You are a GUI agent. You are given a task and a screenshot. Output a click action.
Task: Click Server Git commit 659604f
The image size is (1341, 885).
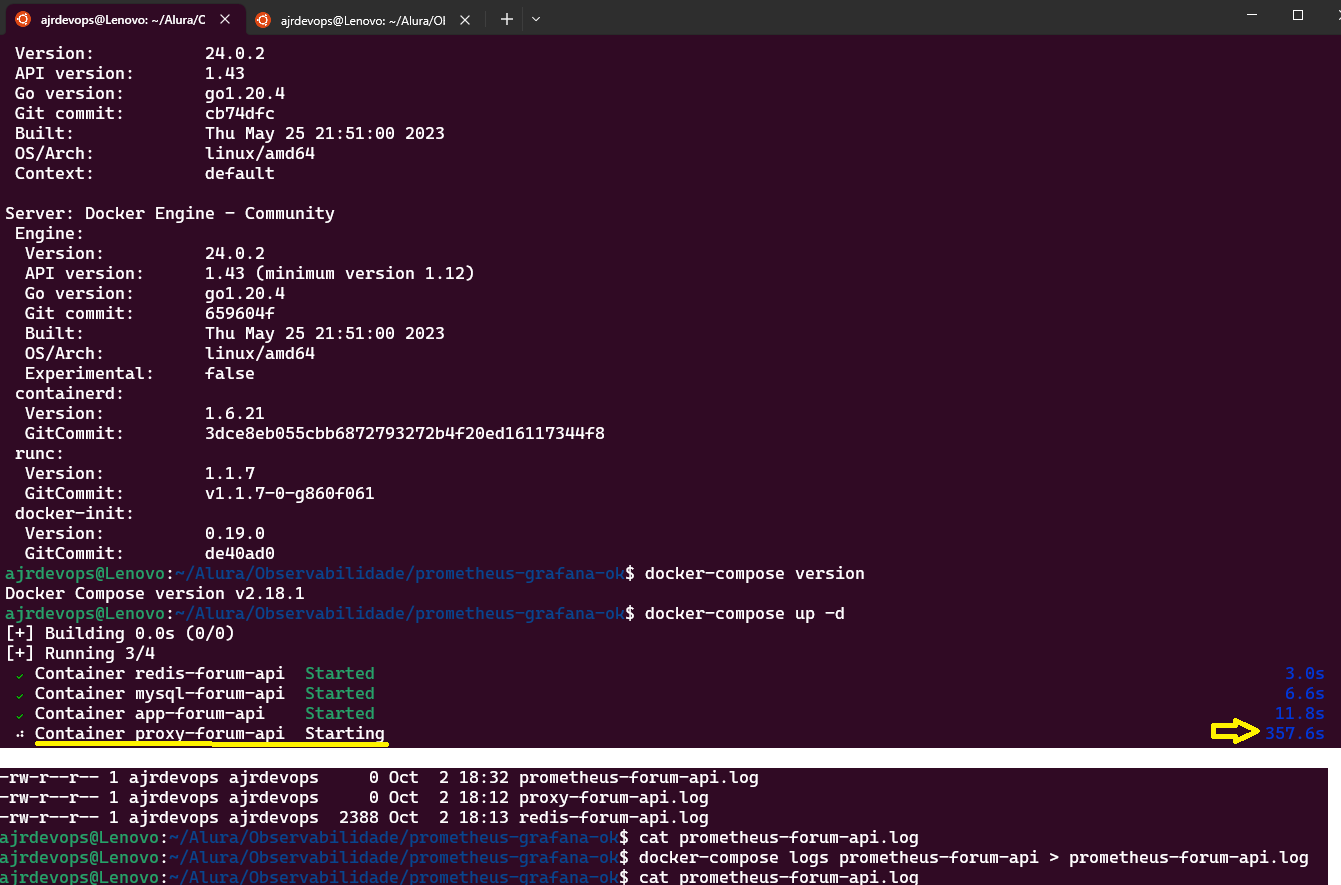pyautogui.click(x=240, y=313)
